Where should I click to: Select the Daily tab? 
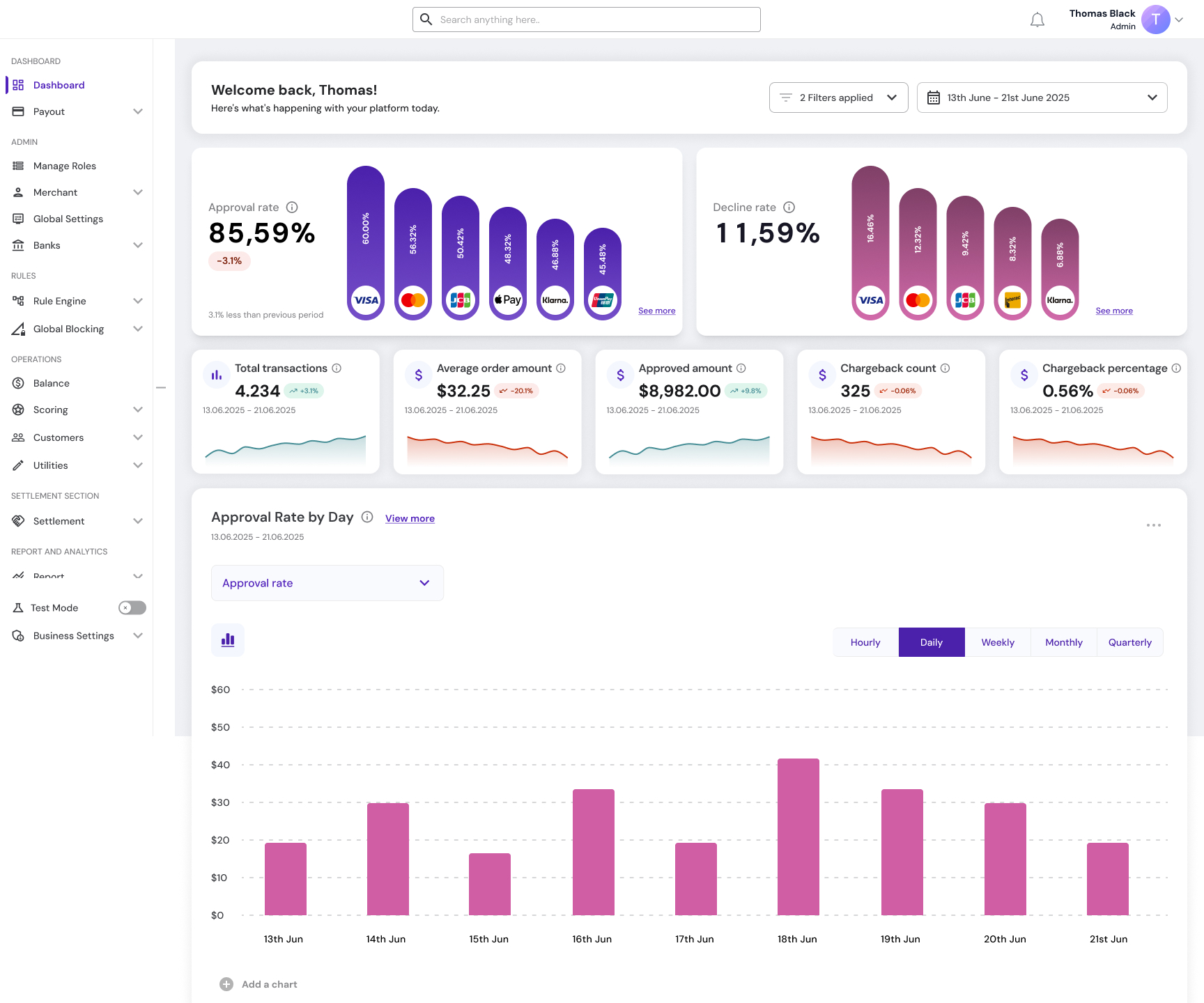(932, 642)
